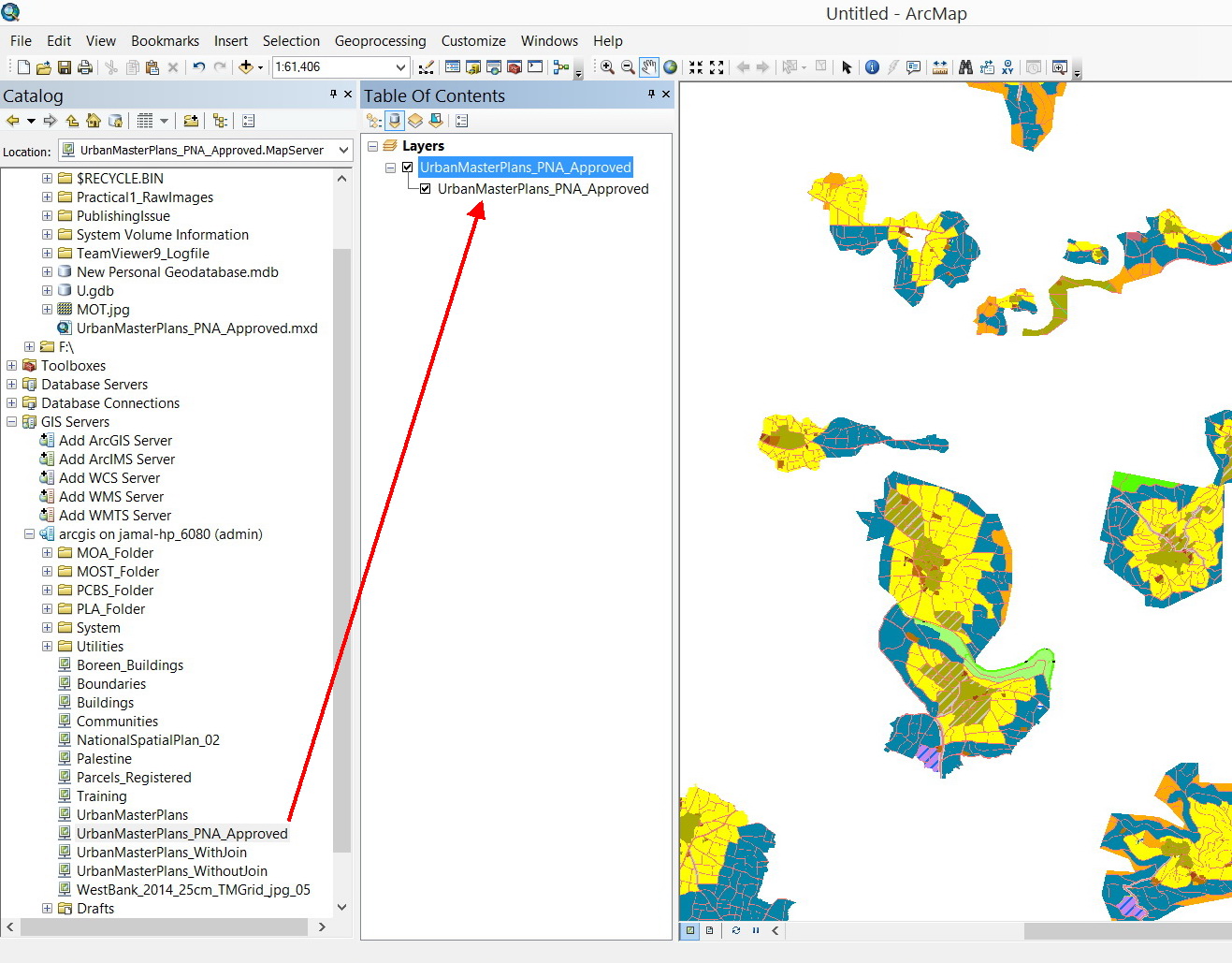
Task: Open the Catalog window button
Action: (473, 67)
